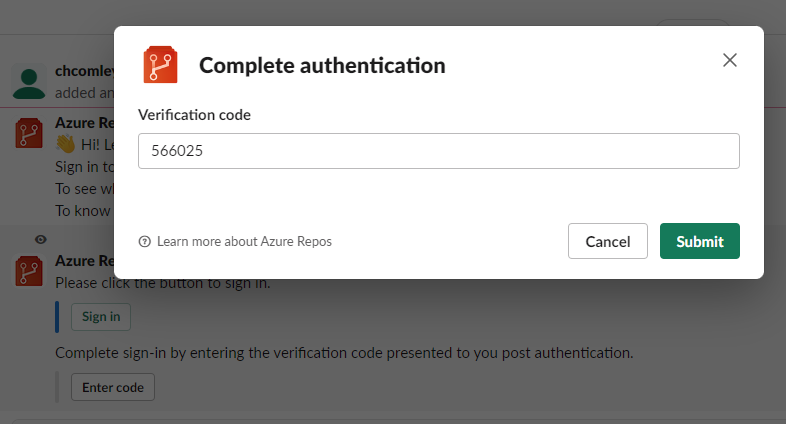786x424 pixels.
Task: Click Azure Repos sender name on sign-in message
Action: (x=84, y=261)
